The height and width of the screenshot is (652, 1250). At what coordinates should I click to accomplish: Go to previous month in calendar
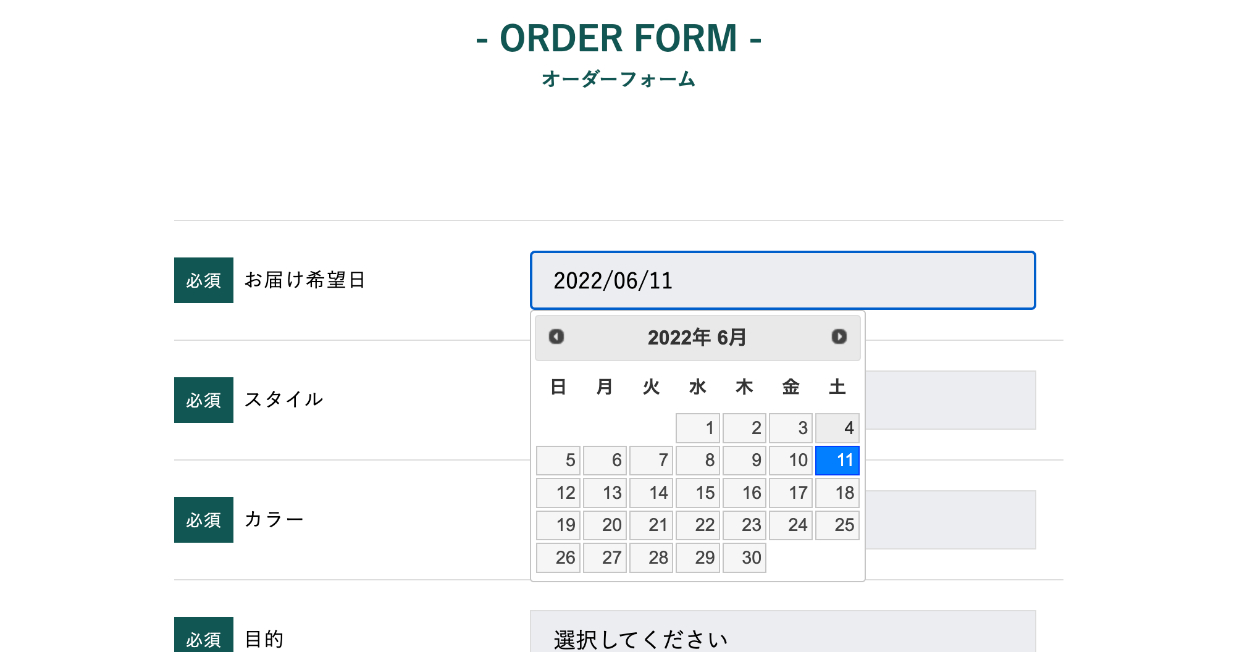[x=557, y=337]
